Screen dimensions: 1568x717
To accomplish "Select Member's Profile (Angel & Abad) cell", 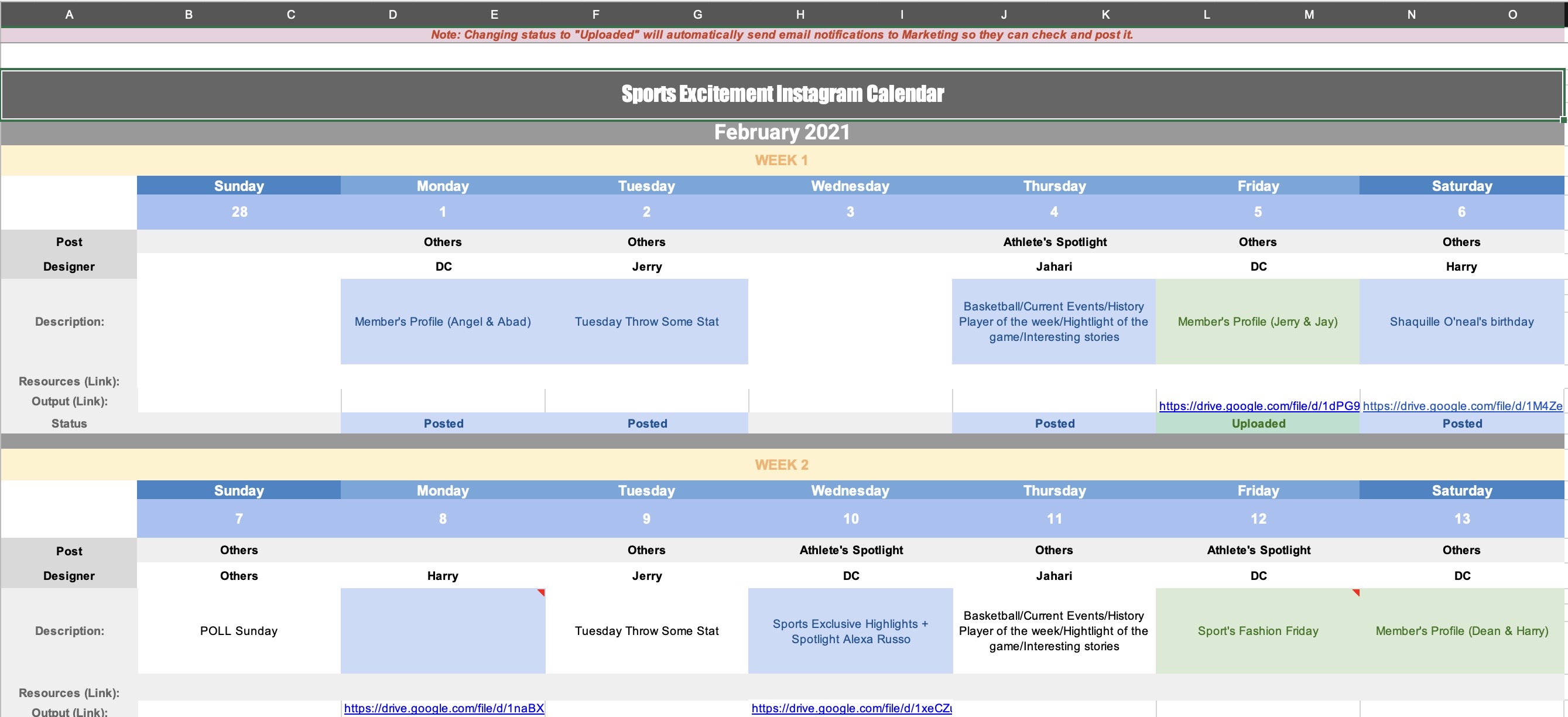I will point(443,322).
